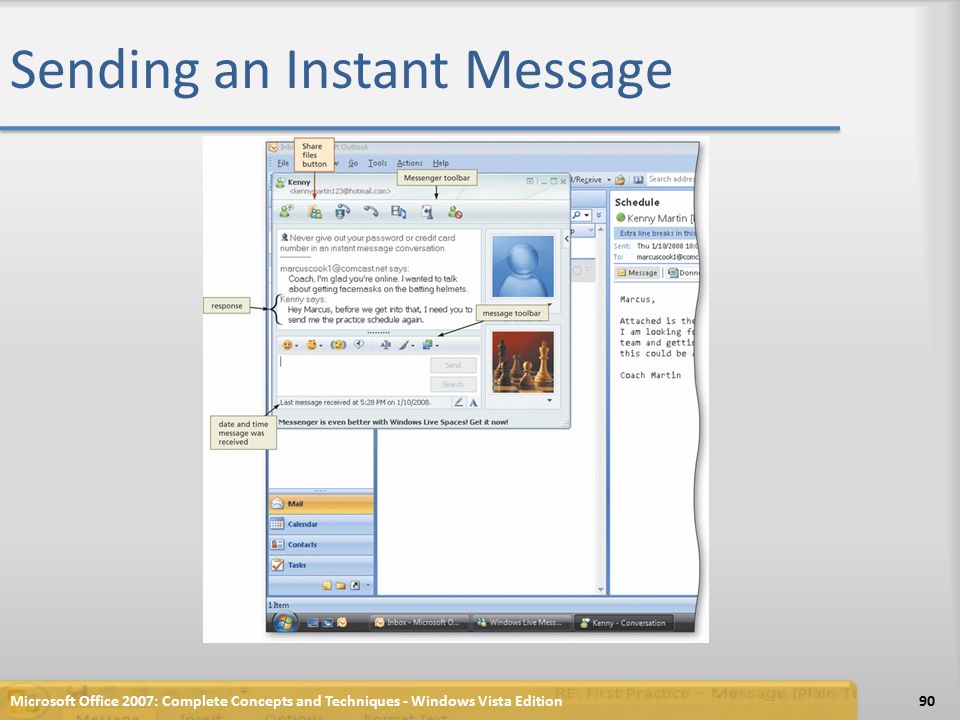Open the Activities icon in Messenger toolbar
The image size is (960, 720).
pyautogui.click(x=399, y=212)
